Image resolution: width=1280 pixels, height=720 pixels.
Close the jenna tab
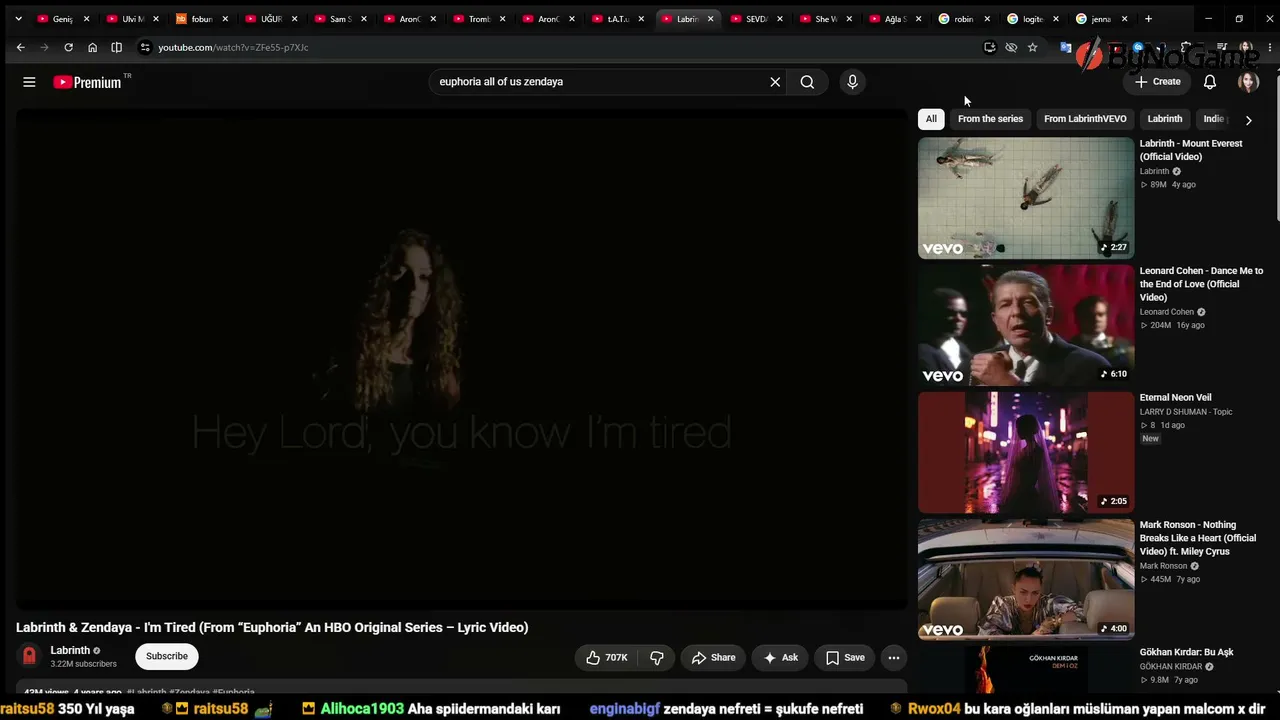(x=1125, y=19)
